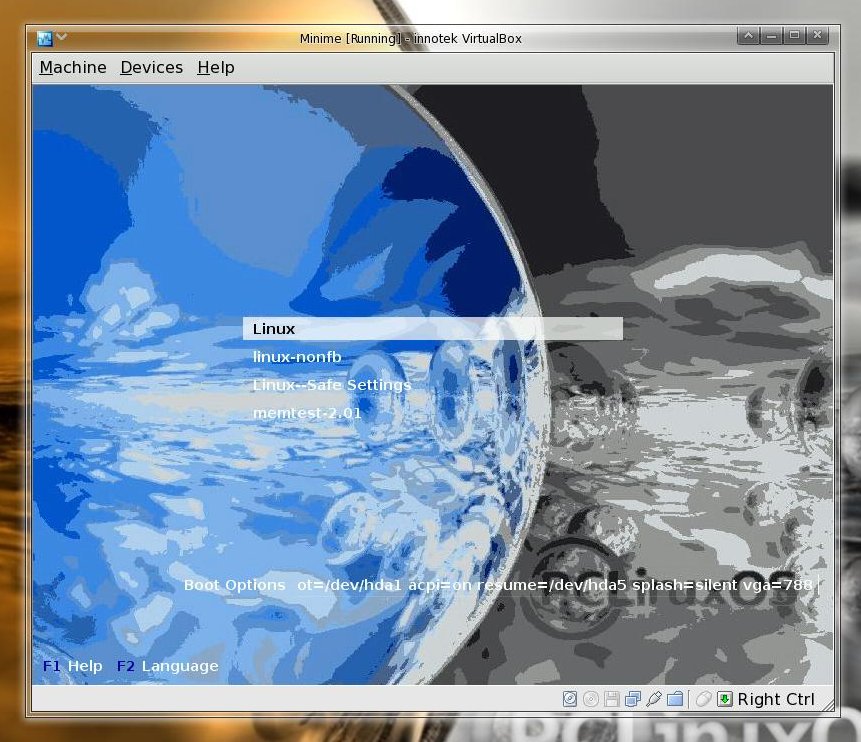Click the F2 Language shortcut label

point(167,666)
